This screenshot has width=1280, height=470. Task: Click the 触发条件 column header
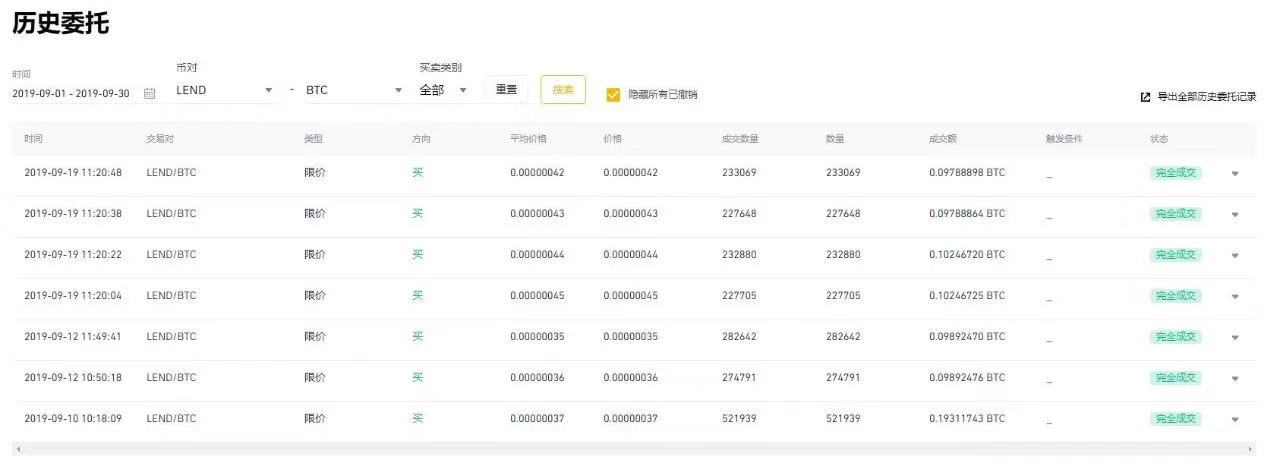(x=1064, y=138)
